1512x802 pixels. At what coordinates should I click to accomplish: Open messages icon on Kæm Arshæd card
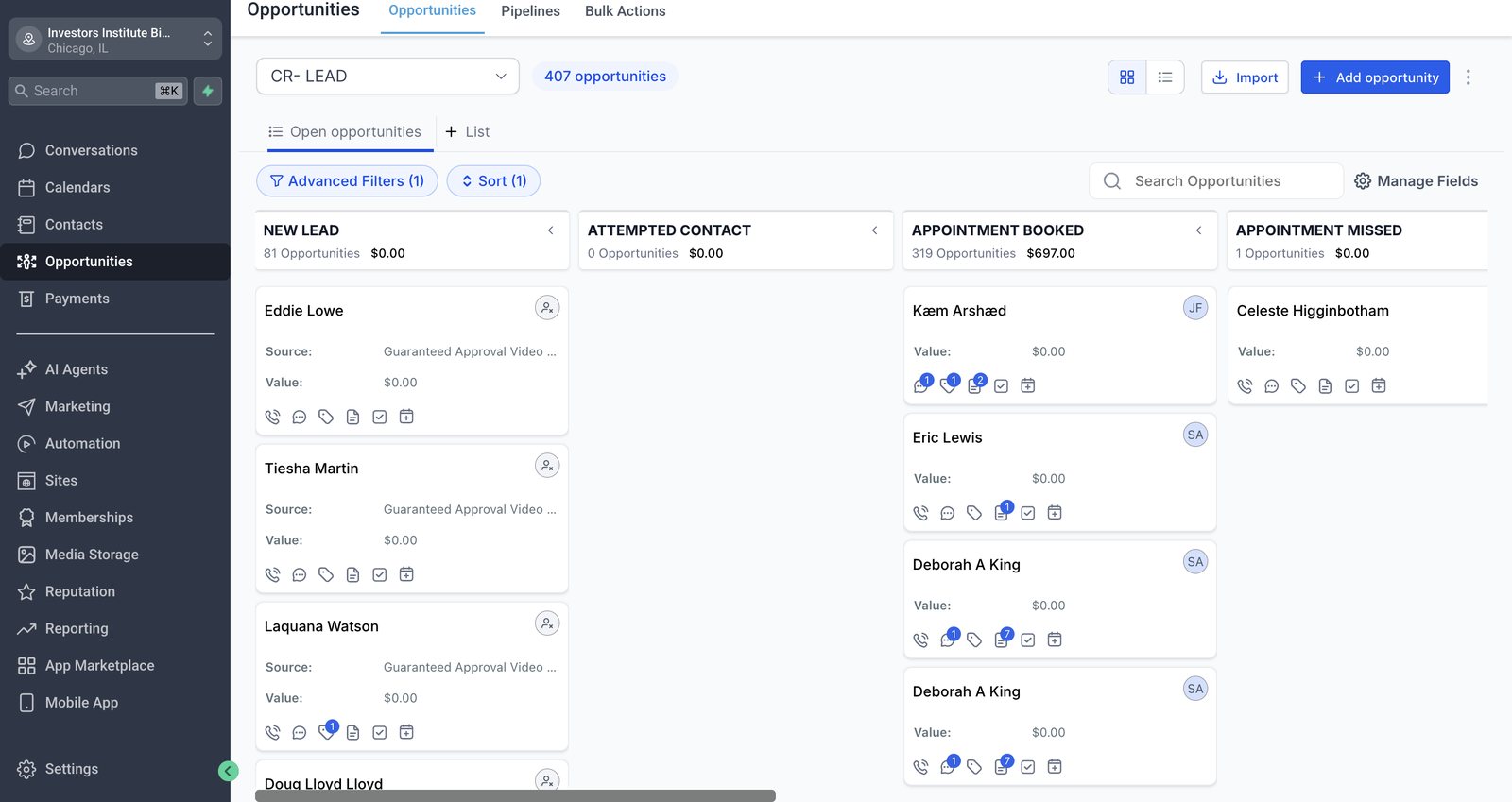[922, 384]
